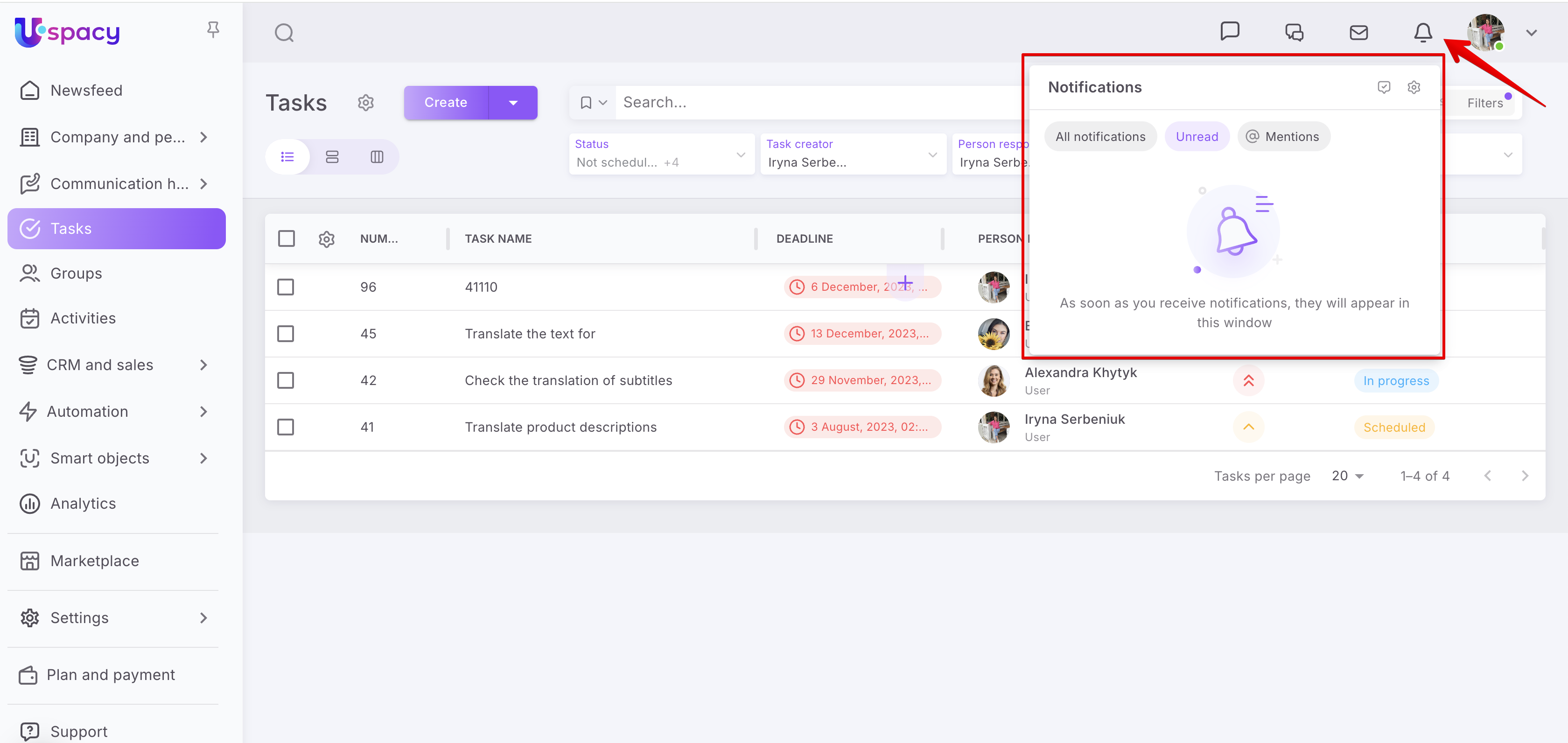The width and height of the screenshot is (1568, 743).
Task: Open the Create button dropdown arrow
Action: coord(512,103)
